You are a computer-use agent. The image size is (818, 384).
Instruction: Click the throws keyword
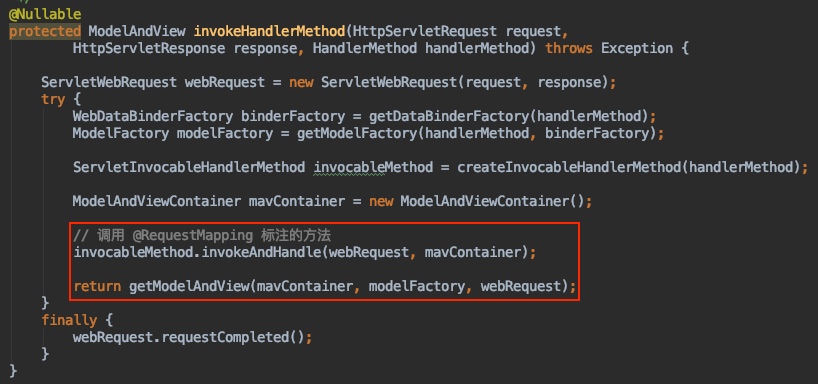pos(569,49)
